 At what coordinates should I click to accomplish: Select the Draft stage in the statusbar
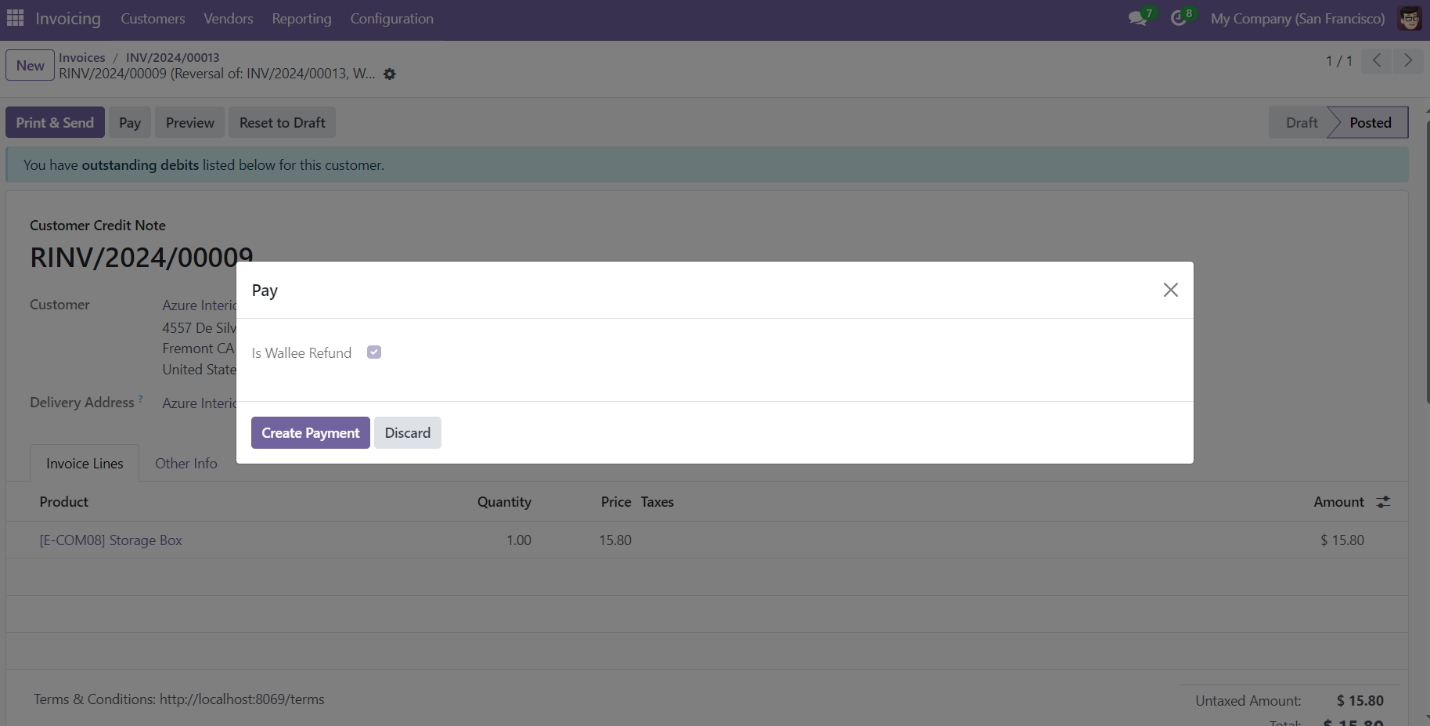[x=1300, y=121]
